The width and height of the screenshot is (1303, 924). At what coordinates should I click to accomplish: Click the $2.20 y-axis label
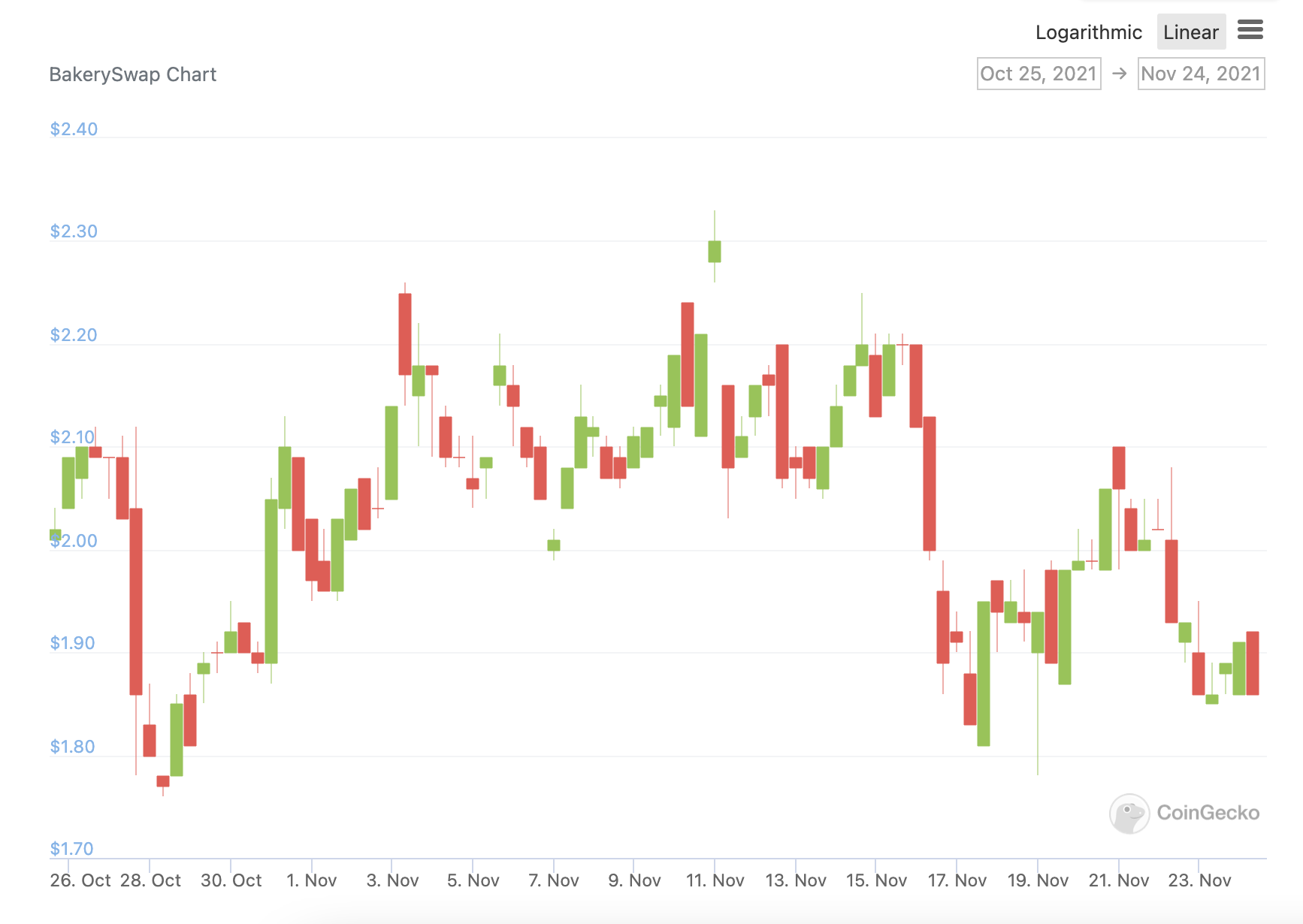74,335
